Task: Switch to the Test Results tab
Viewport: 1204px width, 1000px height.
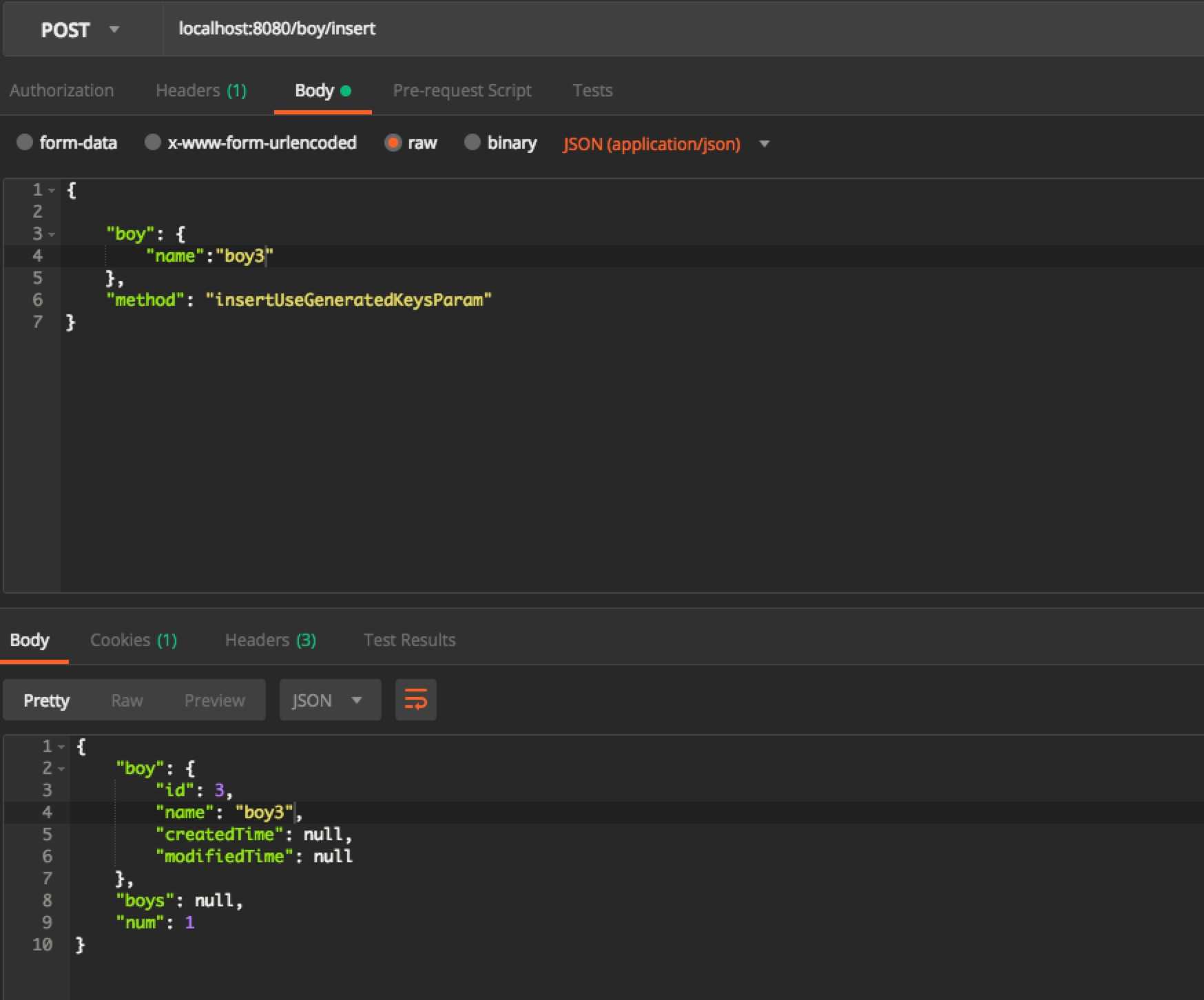Action: [x=409, y=640]
